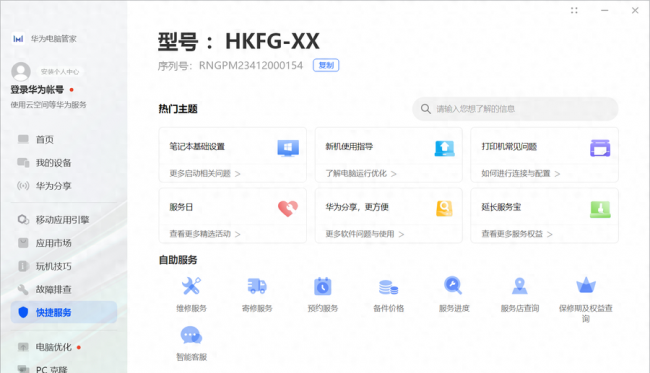Focus the 请输入您想了解的信息 search field
Screen dimensions: 650x373
[515, 109]
